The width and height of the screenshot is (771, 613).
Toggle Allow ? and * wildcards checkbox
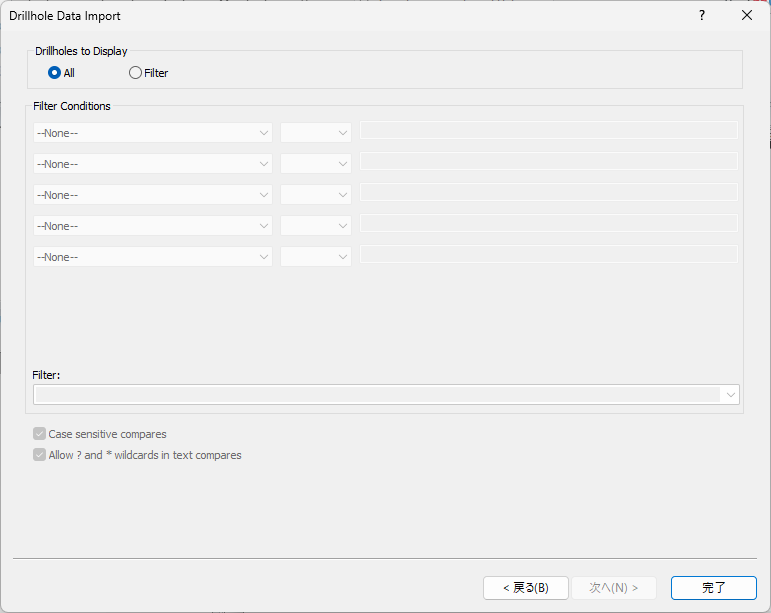[x=40, y=455]
